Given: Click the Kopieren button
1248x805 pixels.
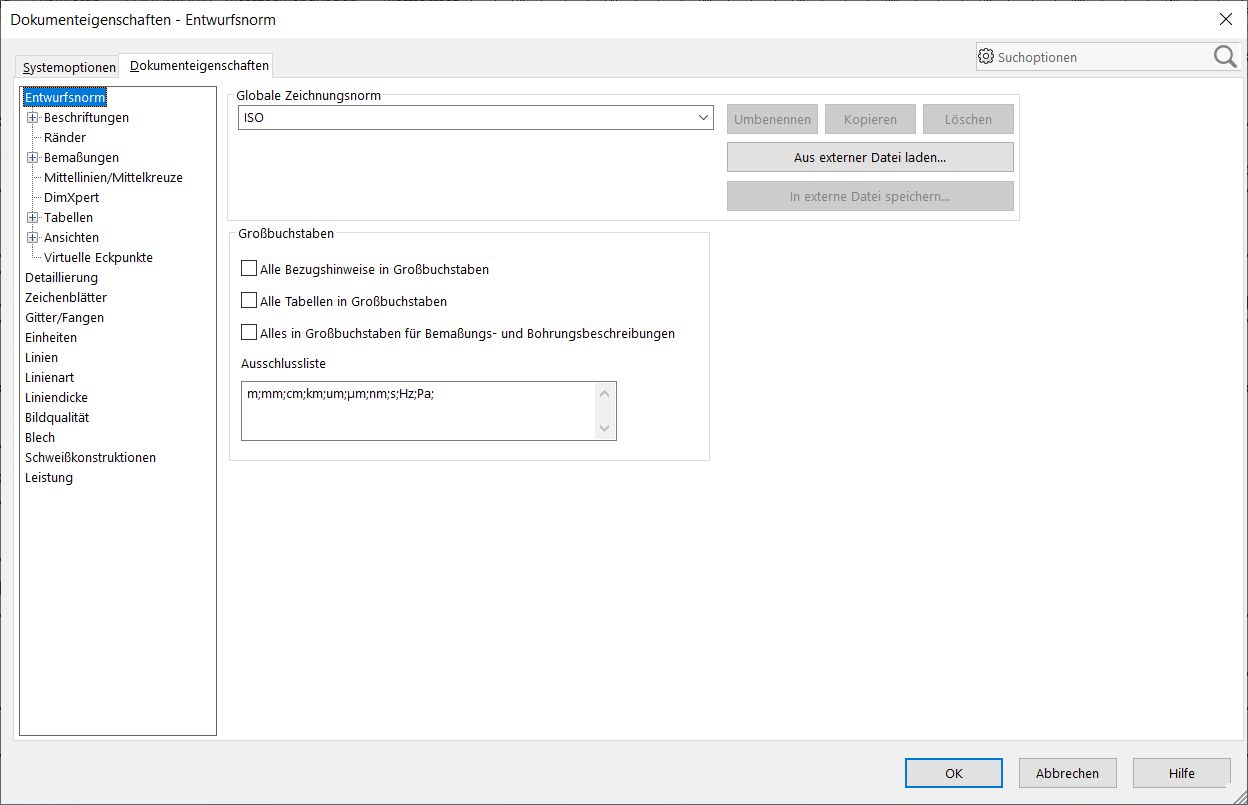Looking at the screenshot, I should pyautogui.click(x=870, y=119).
